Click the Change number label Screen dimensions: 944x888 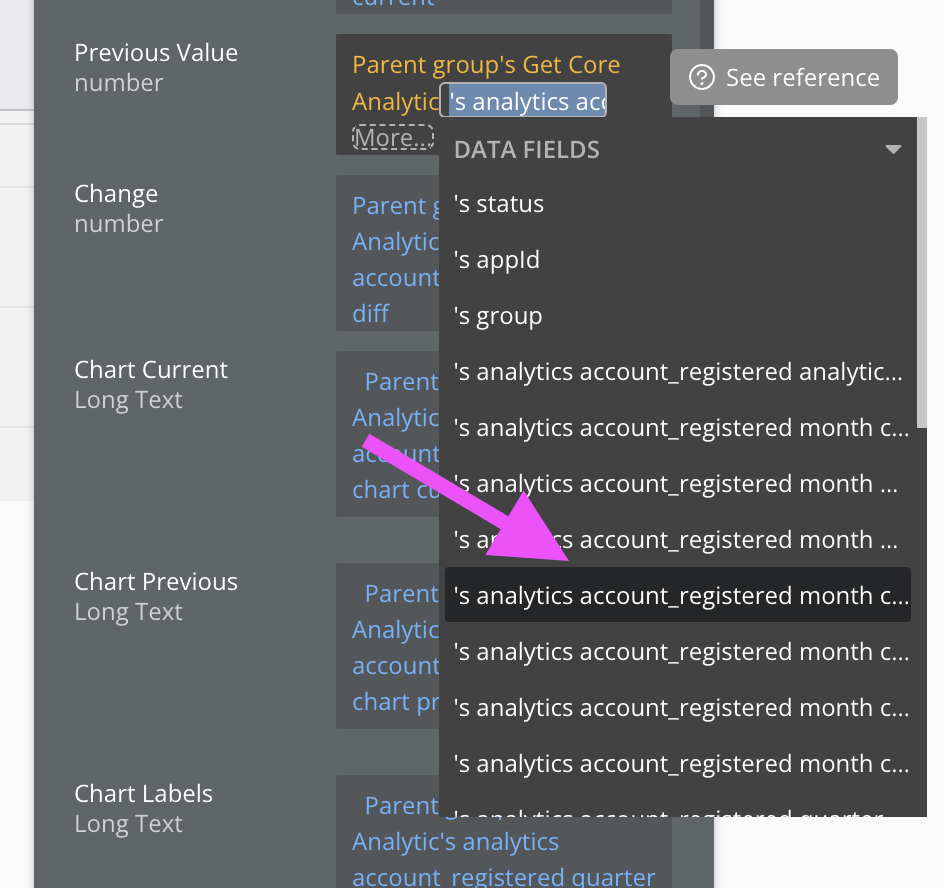[x=116, y=194]
